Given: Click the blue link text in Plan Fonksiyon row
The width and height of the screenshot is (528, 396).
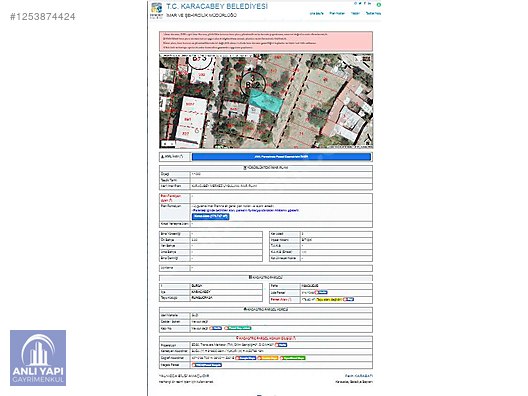Looking at the screenshot, I should point(245,210).
